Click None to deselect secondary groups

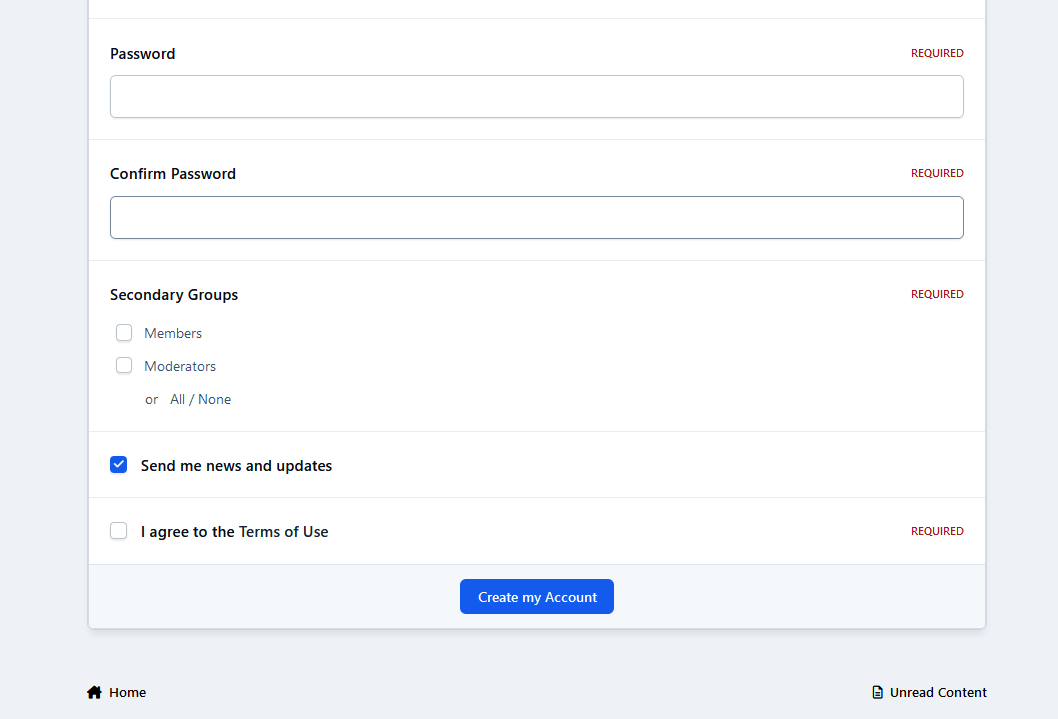[x=215, y=399]
